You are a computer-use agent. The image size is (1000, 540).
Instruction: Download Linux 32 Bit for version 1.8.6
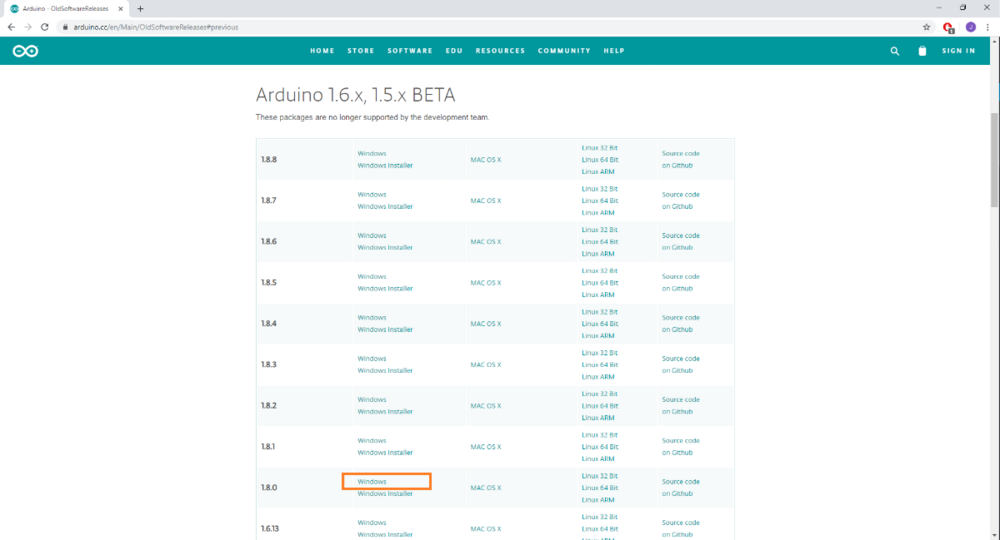tap(599, 230)
